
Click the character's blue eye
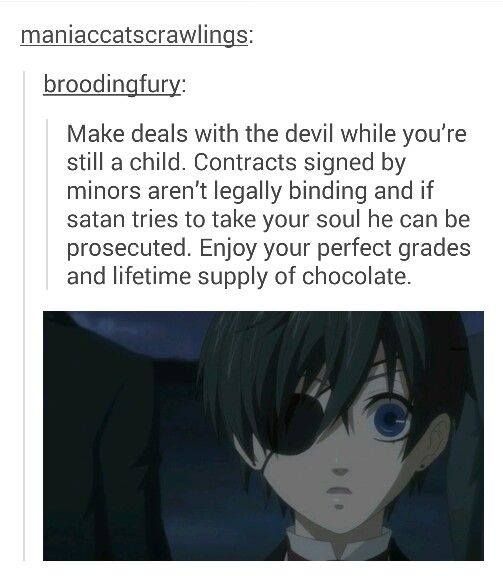pos(391,420)
